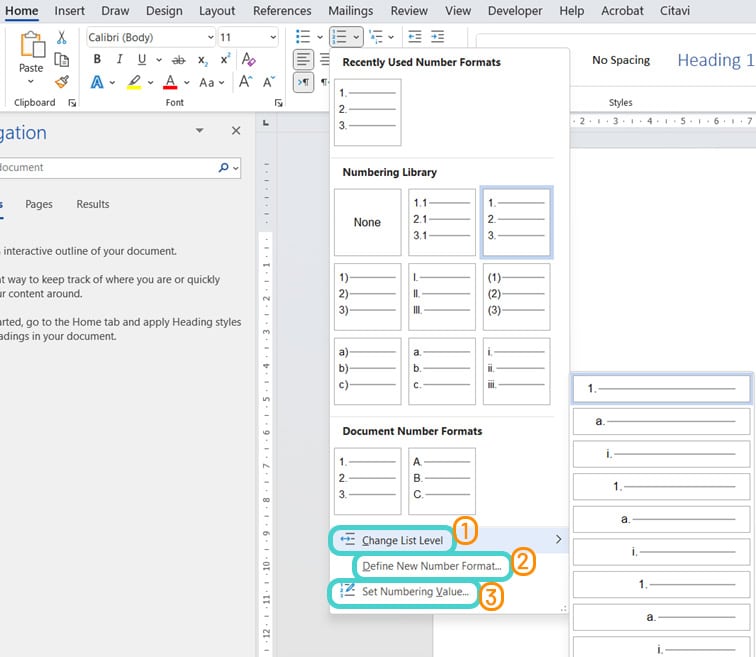Apply yellow text highlight color
Viewport: 756px width, 657px height.
[134, 82]
